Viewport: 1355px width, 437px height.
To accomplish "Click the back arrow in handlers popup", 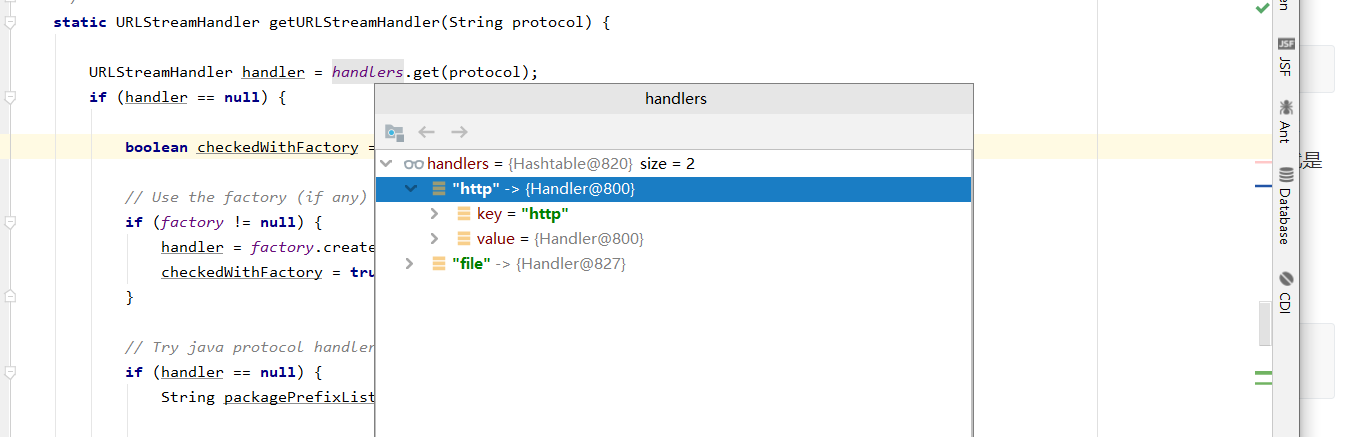I will click(x=427, y=132).
